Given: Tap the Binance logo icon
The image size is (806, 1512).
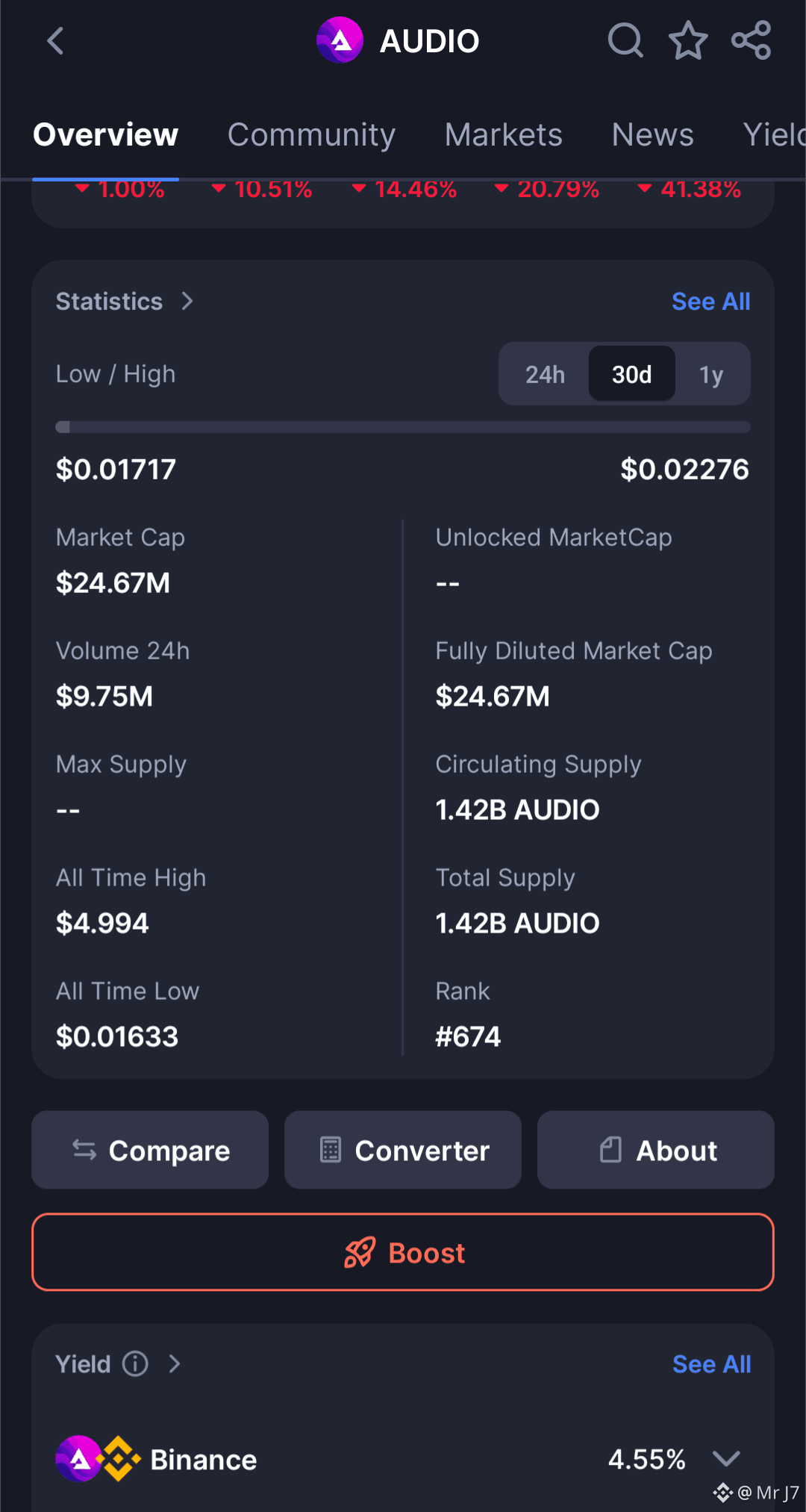Looking at the screenshot, I should [119, 1458].
